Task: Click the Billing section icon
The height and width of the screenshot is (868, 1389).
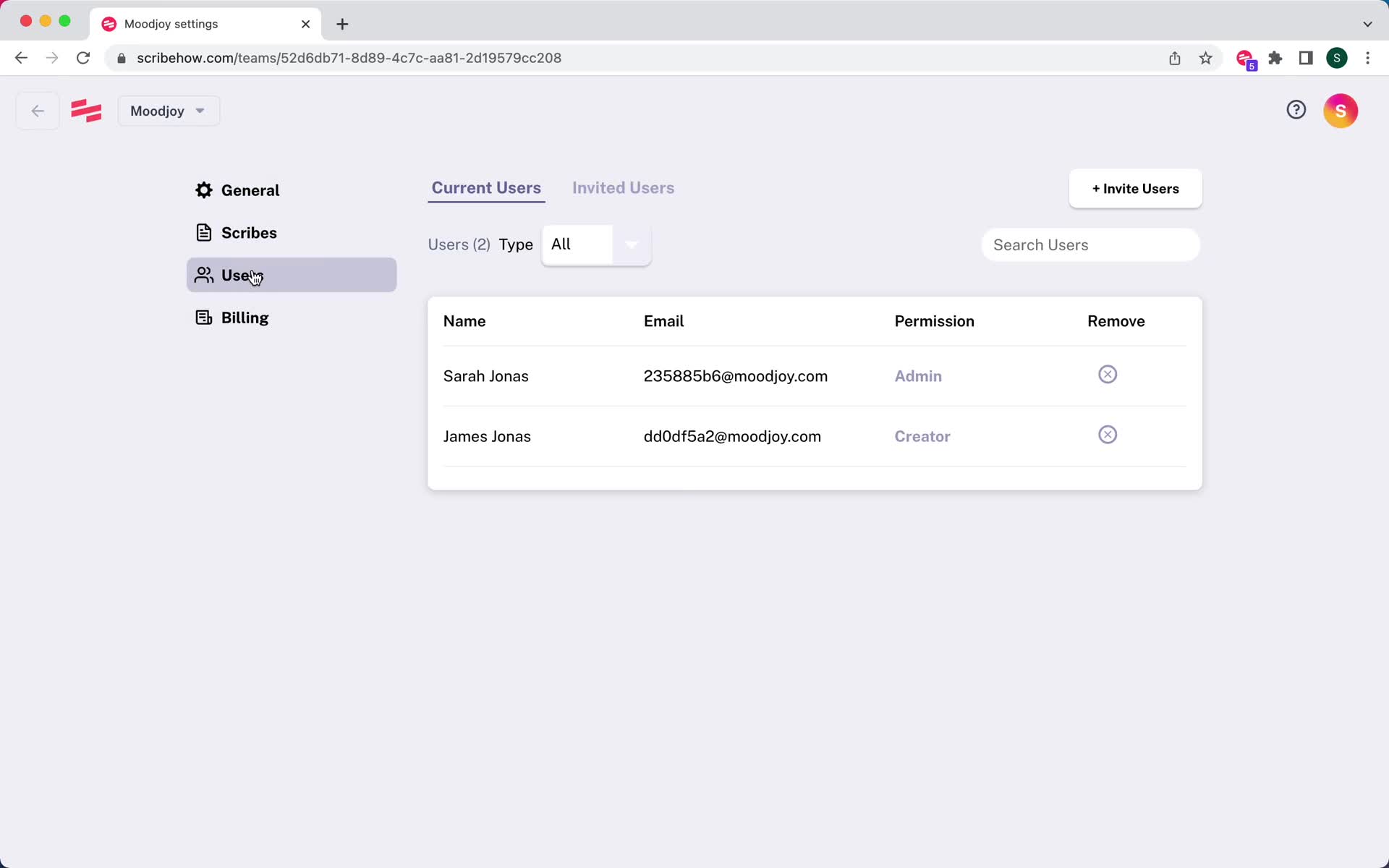Action: coord(204,317)
